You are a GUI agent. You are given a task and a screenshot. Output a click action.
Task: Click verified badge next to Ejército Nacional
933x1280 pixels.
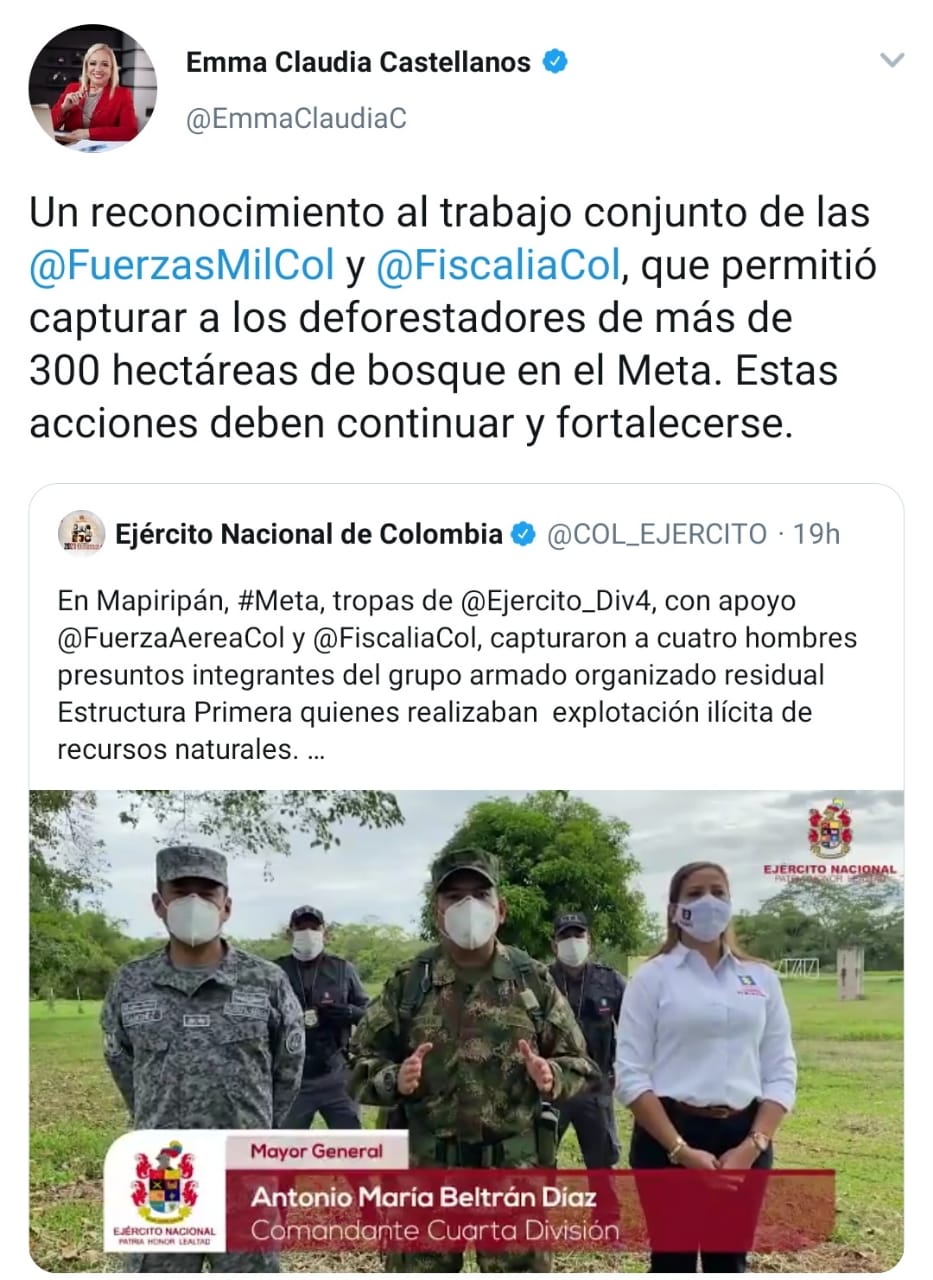[523, 535]
